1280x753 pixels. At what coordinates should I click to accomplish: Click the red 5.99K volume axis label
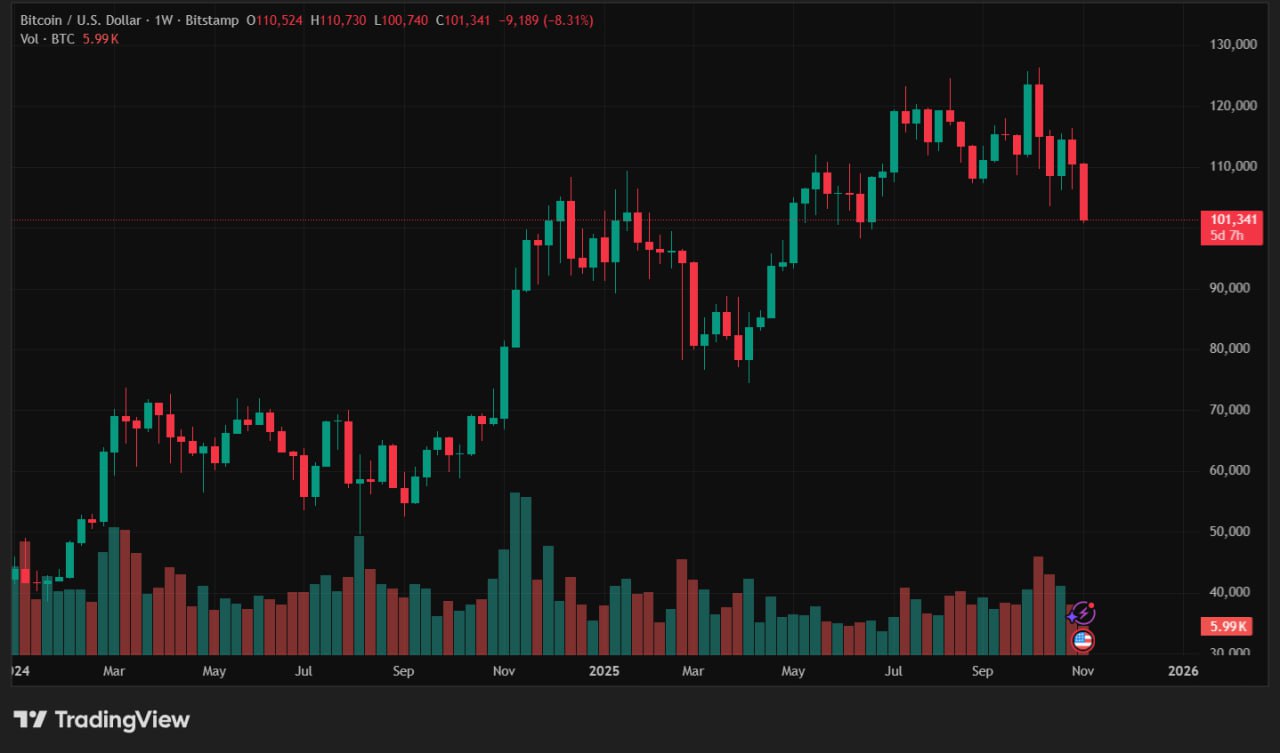click(1229, 627)
